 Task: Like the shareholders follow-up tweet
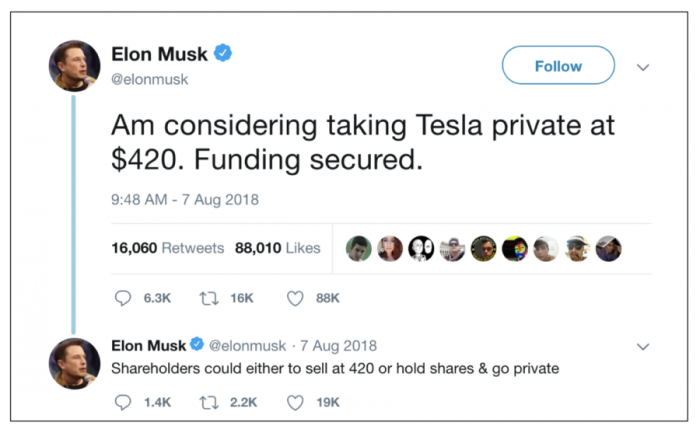pos(296,403)
